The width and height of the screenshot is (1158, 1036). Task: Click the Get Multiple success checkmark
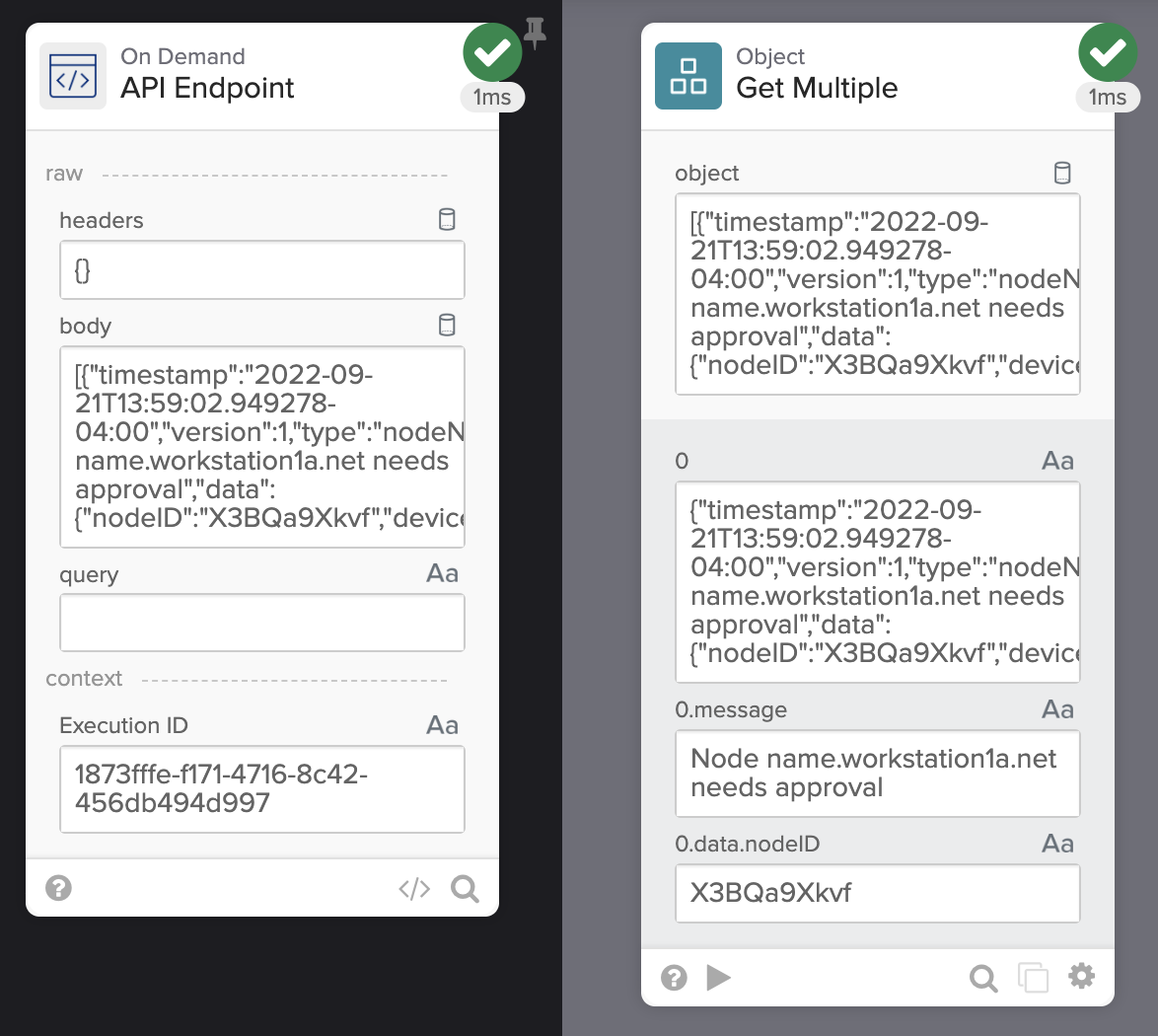pos(1108,52)
